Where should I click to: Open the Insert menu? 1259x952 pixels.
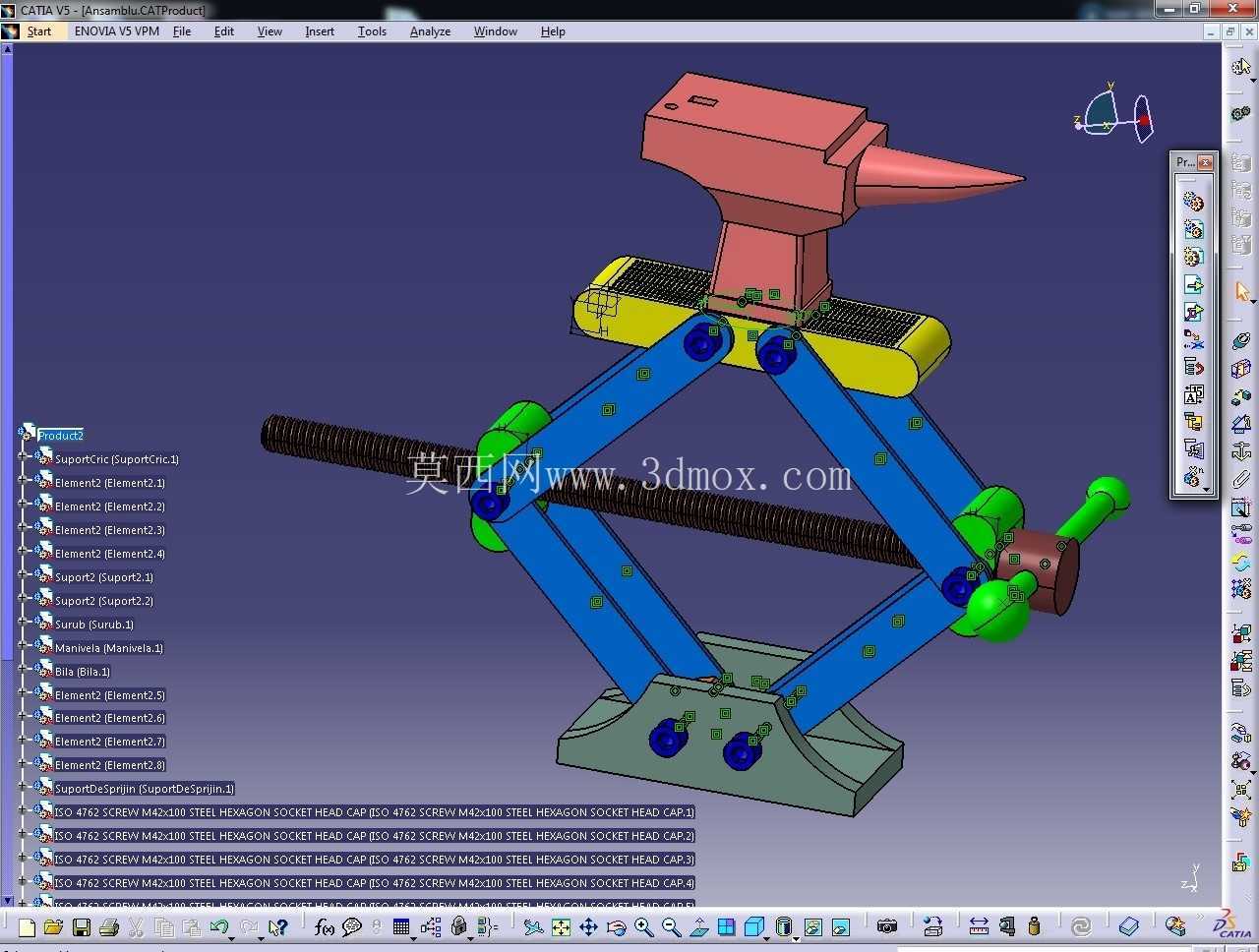320,31
